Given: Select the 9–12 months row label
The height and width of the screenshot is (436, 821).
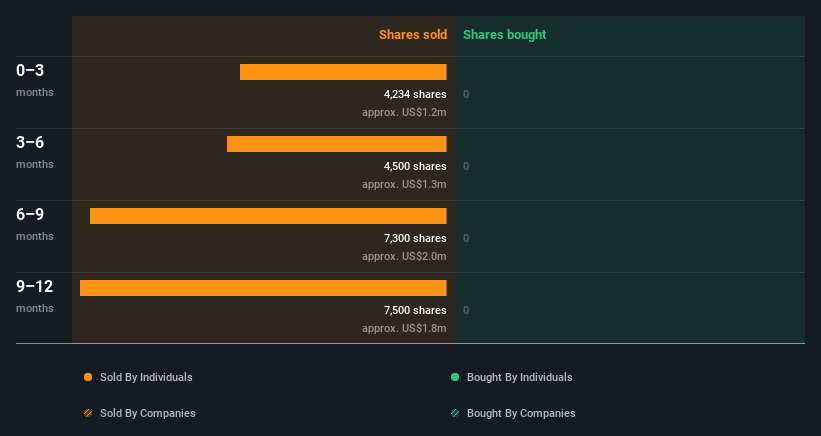Looking at the screenshot, I should pos(35,296).
